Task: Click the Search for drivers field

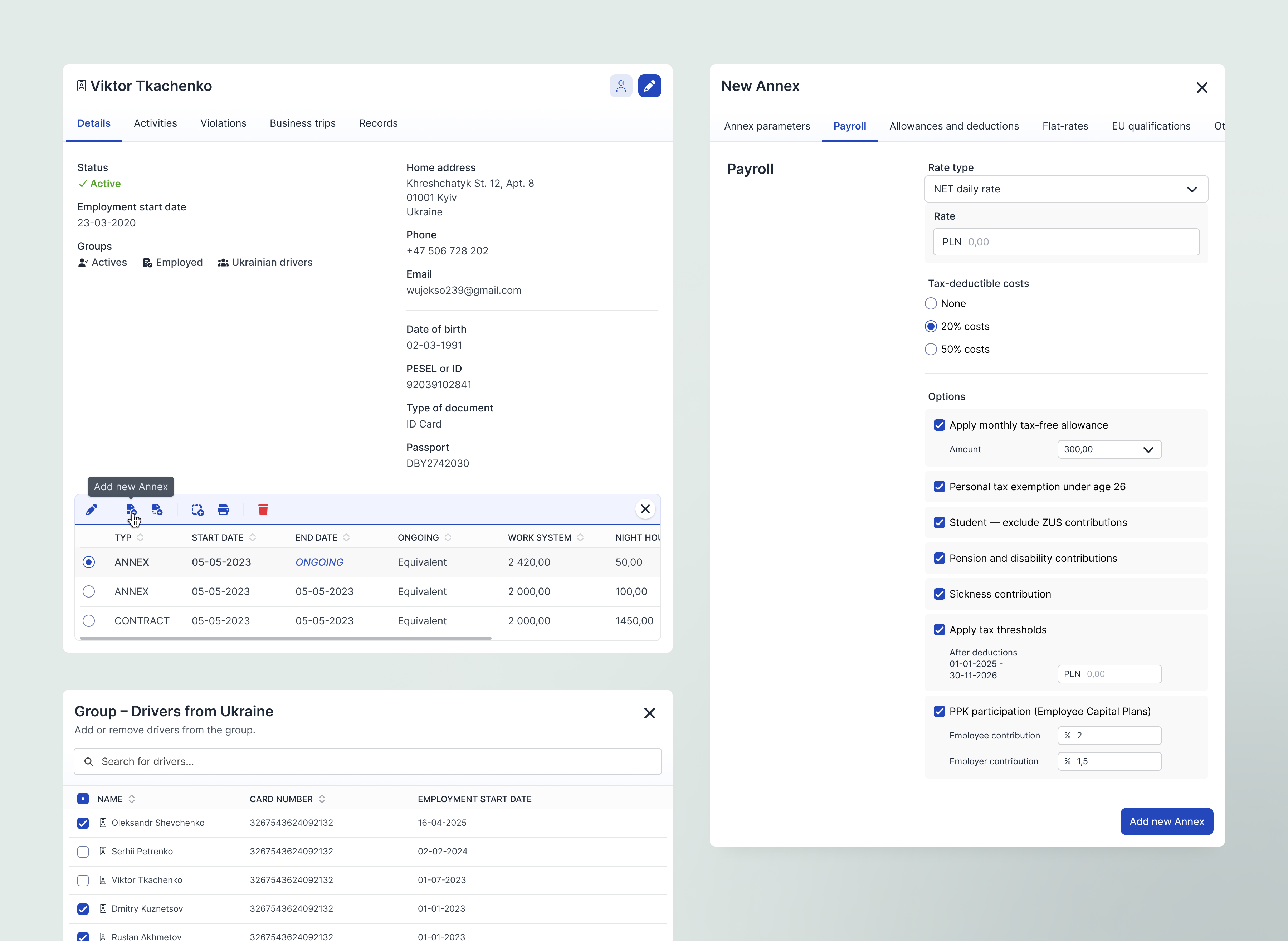Action: 367,762
